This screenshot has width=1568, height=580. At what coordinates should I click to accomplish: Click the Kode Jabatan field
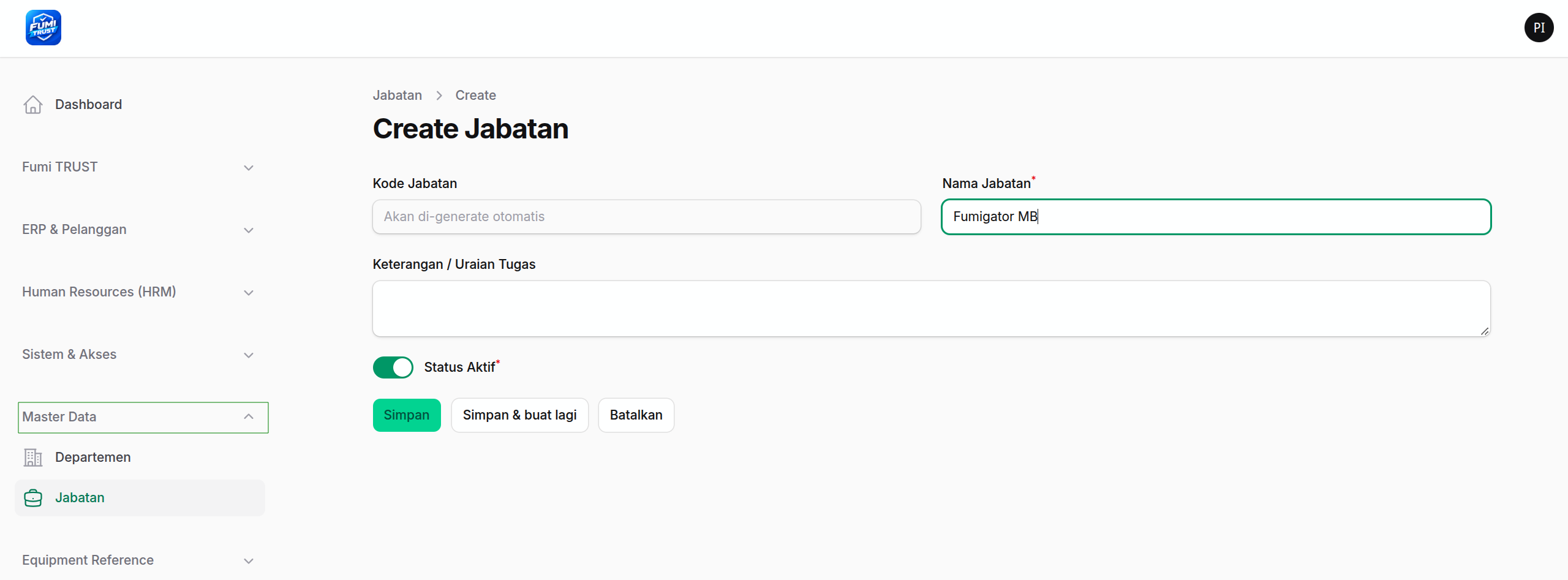point(647,217)
